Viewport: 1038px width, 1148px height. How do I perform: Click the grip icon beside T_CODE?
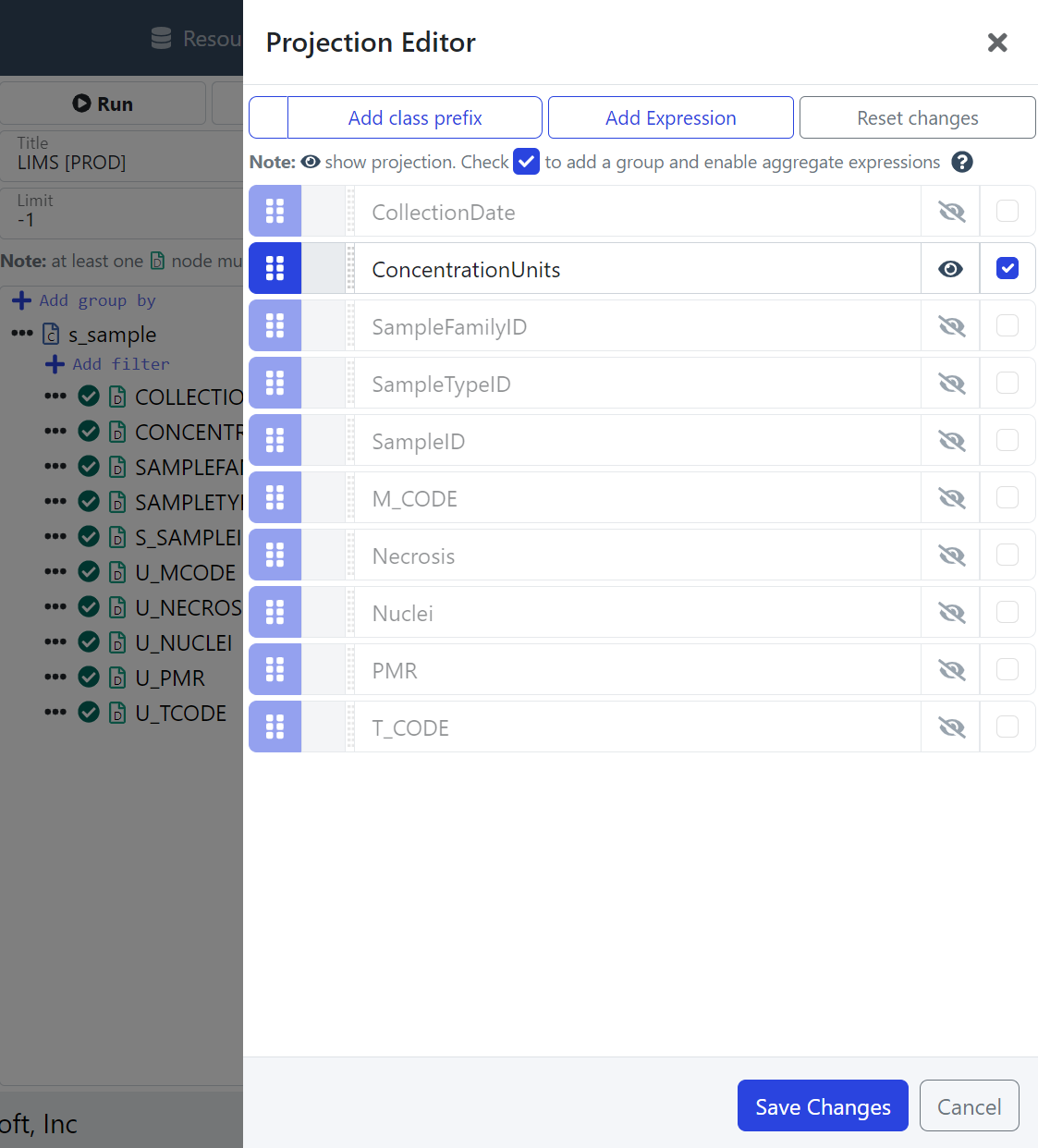coord(275,727)
